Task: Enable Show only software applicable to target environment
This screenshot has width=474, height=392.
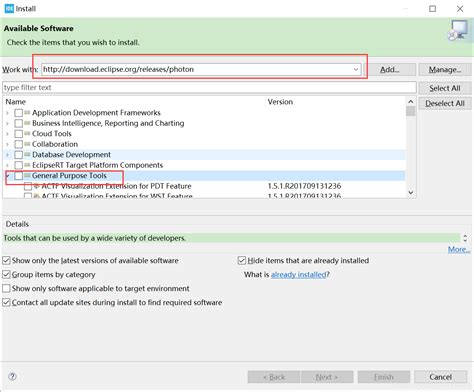Action: coord(6,288)
